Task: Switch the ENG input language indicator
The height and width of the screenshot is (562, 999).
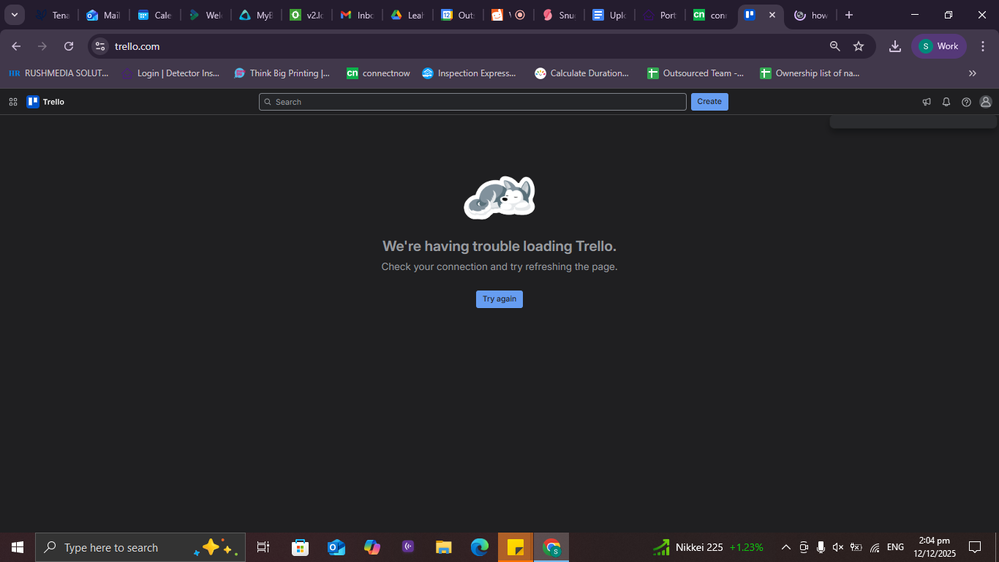Action: pyautogui.click(x=895, y=547)
